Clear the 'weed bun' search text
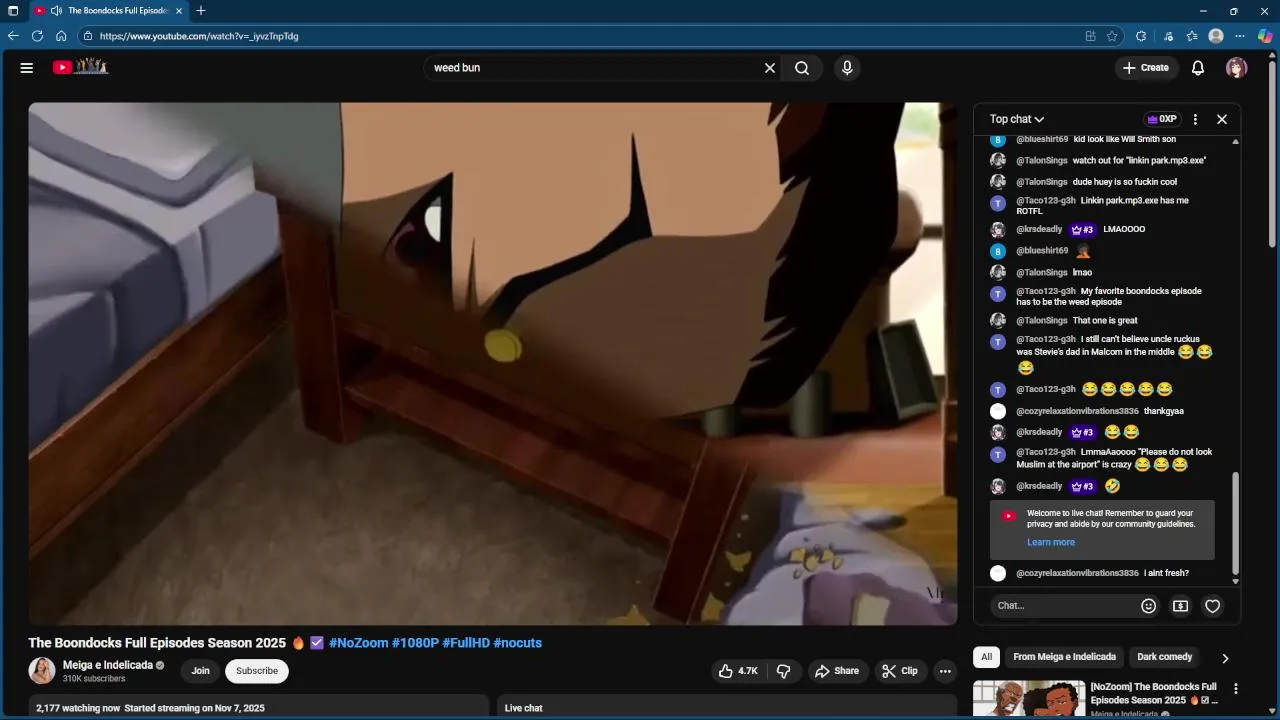 coord(770,68)
